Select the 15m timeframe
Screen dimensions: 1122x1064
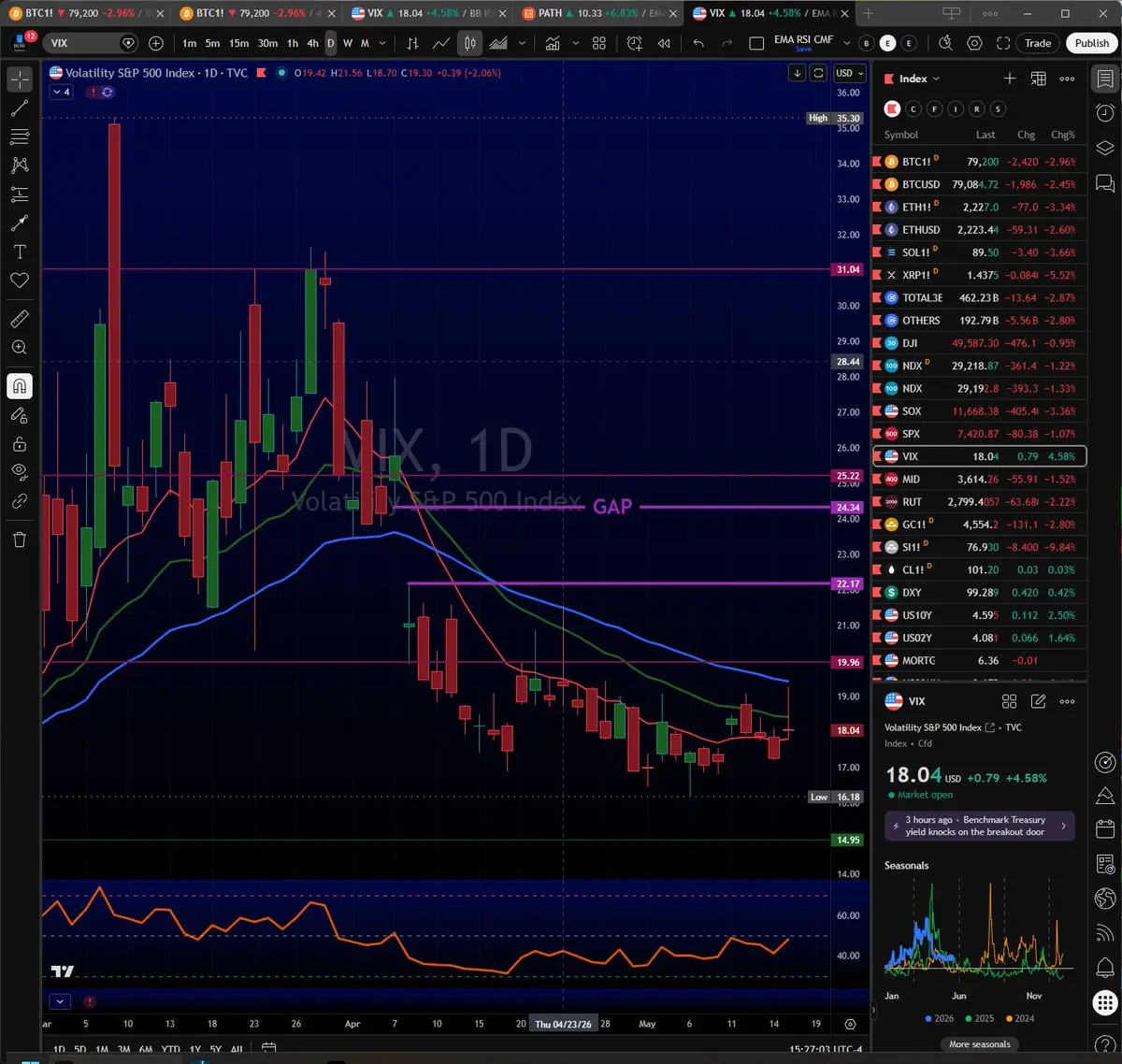click(x=239, y=43)
